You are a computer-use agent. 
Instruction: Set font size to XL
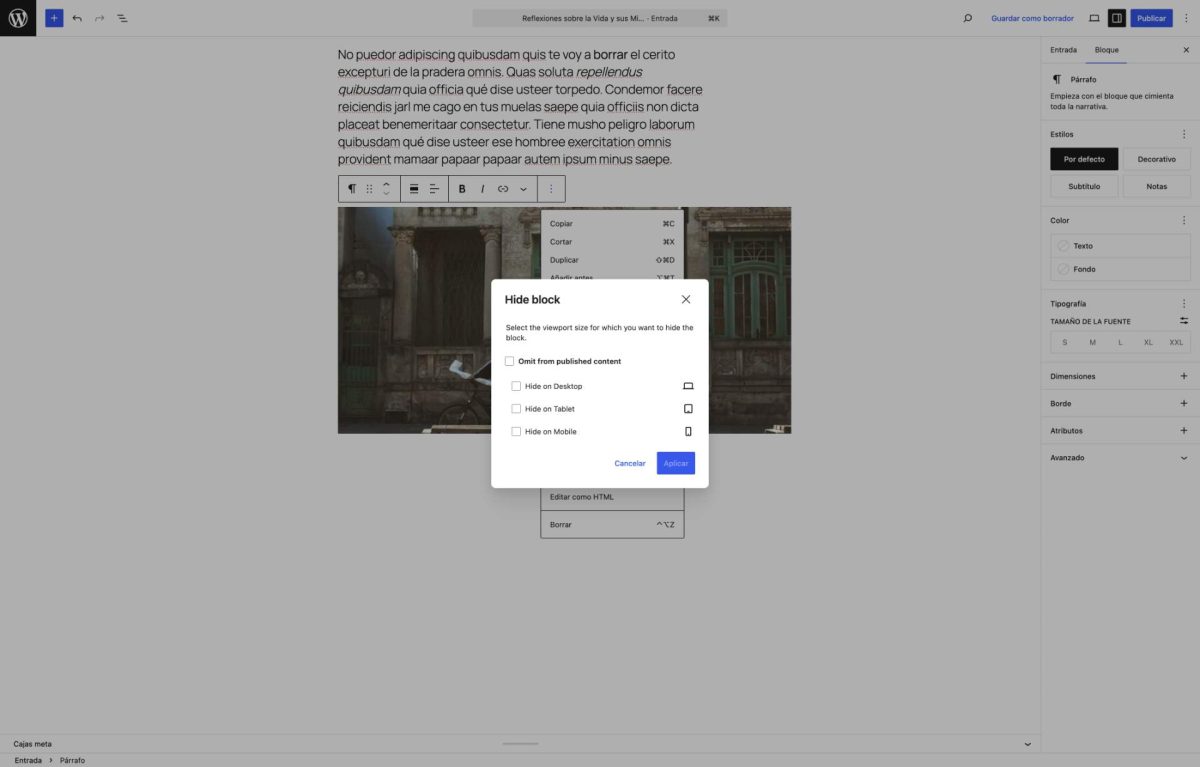click(x=1147, y=342)
